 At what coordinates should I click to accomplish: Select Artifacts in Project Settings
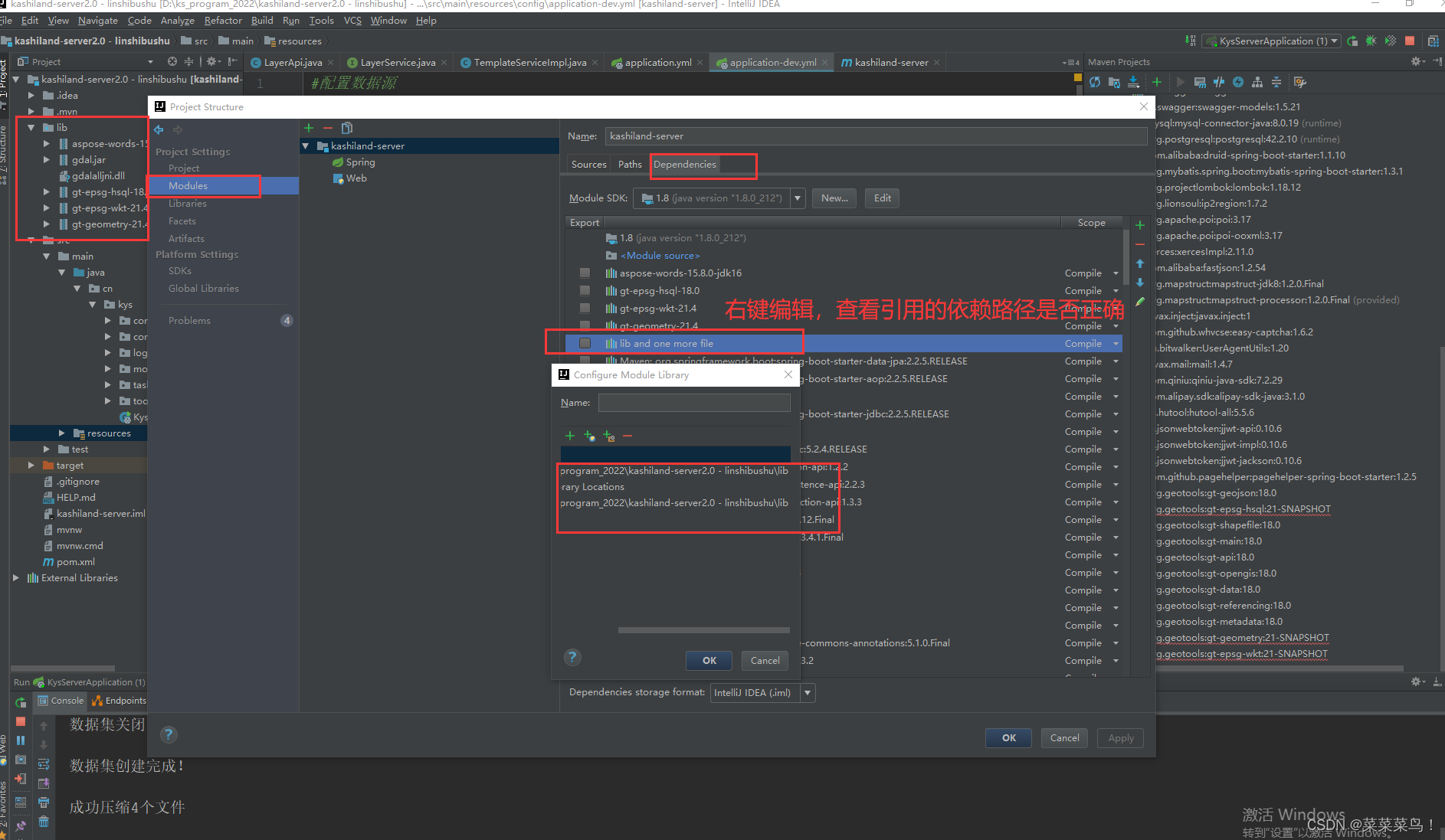tap(186, 239)
